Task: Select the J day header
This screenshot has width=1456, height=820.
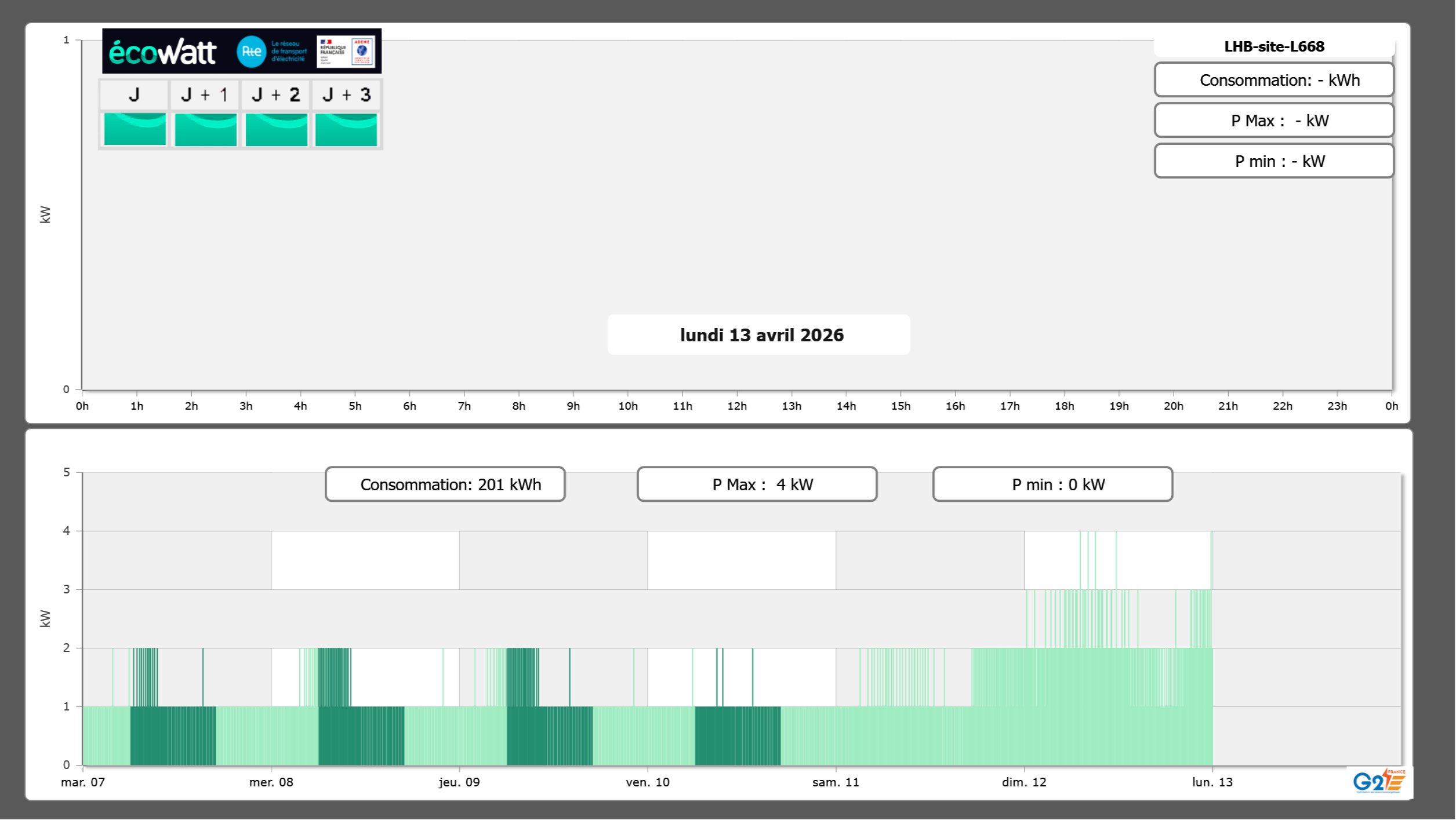Action: pyautogui.click(x=134, y=95)
